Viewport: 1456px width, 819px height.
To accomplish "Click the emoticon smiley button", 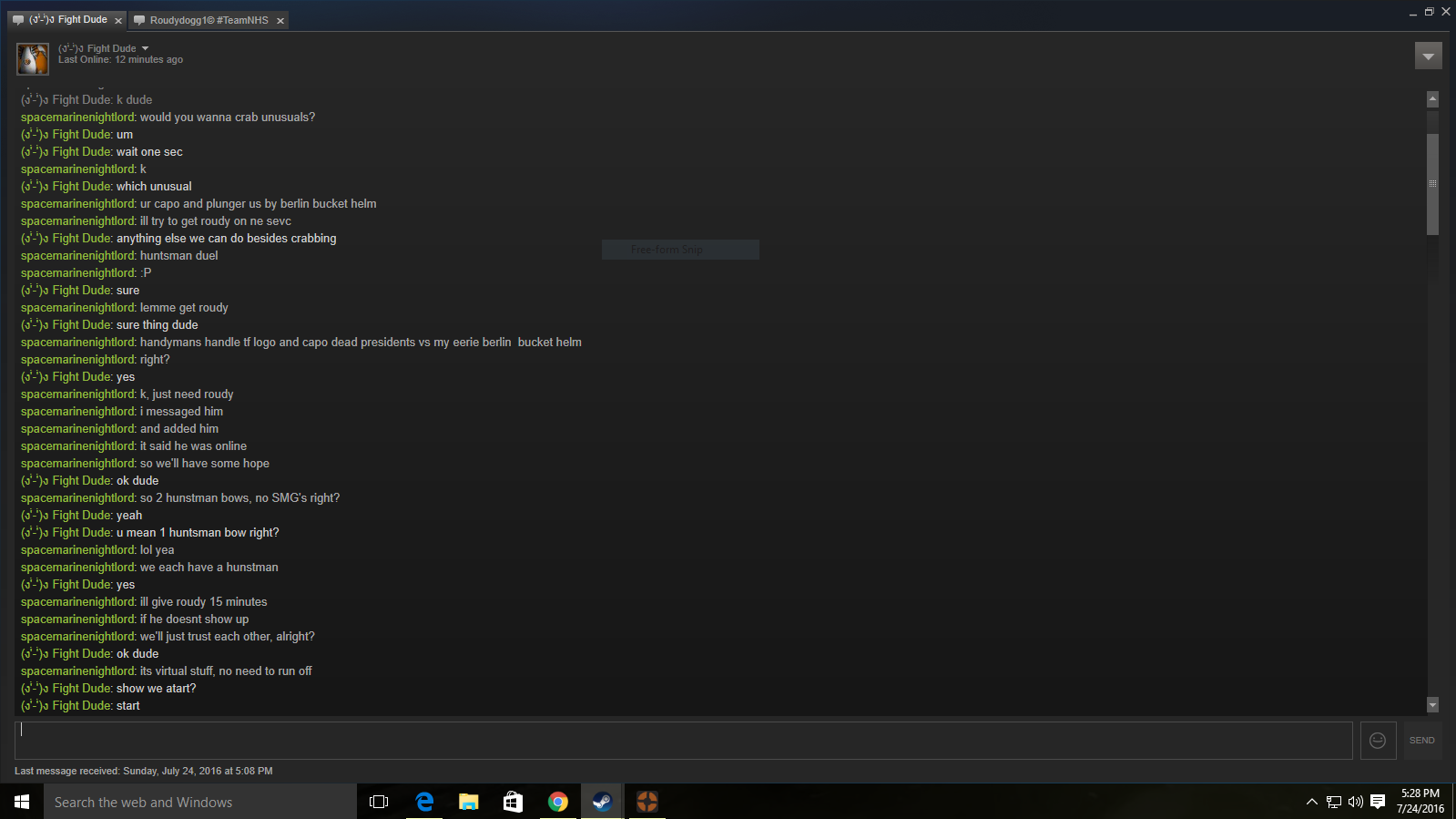I will 1378,741.
